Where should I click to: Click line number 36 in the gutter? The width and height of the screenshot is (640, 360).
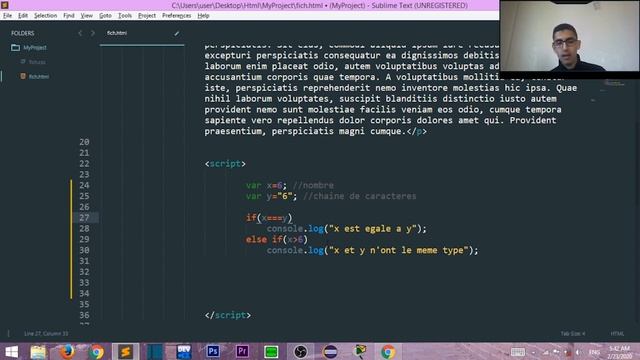[84, 315]
